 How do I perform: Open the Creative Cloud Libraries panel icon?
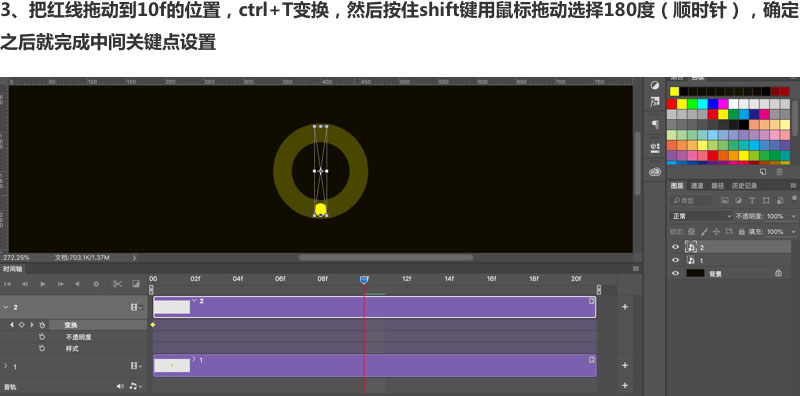[x=655, y=171]
